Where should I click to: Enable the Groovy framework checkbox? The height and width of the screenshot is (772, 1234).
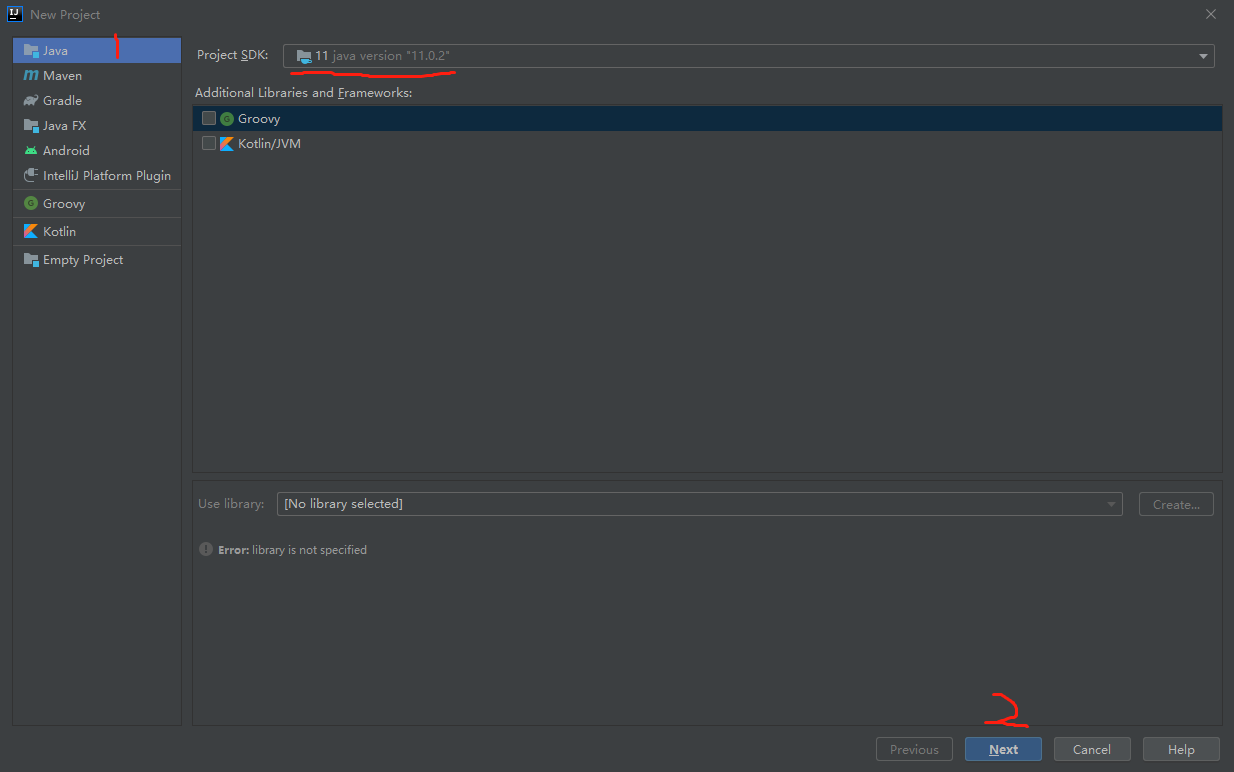coord(208,118)
